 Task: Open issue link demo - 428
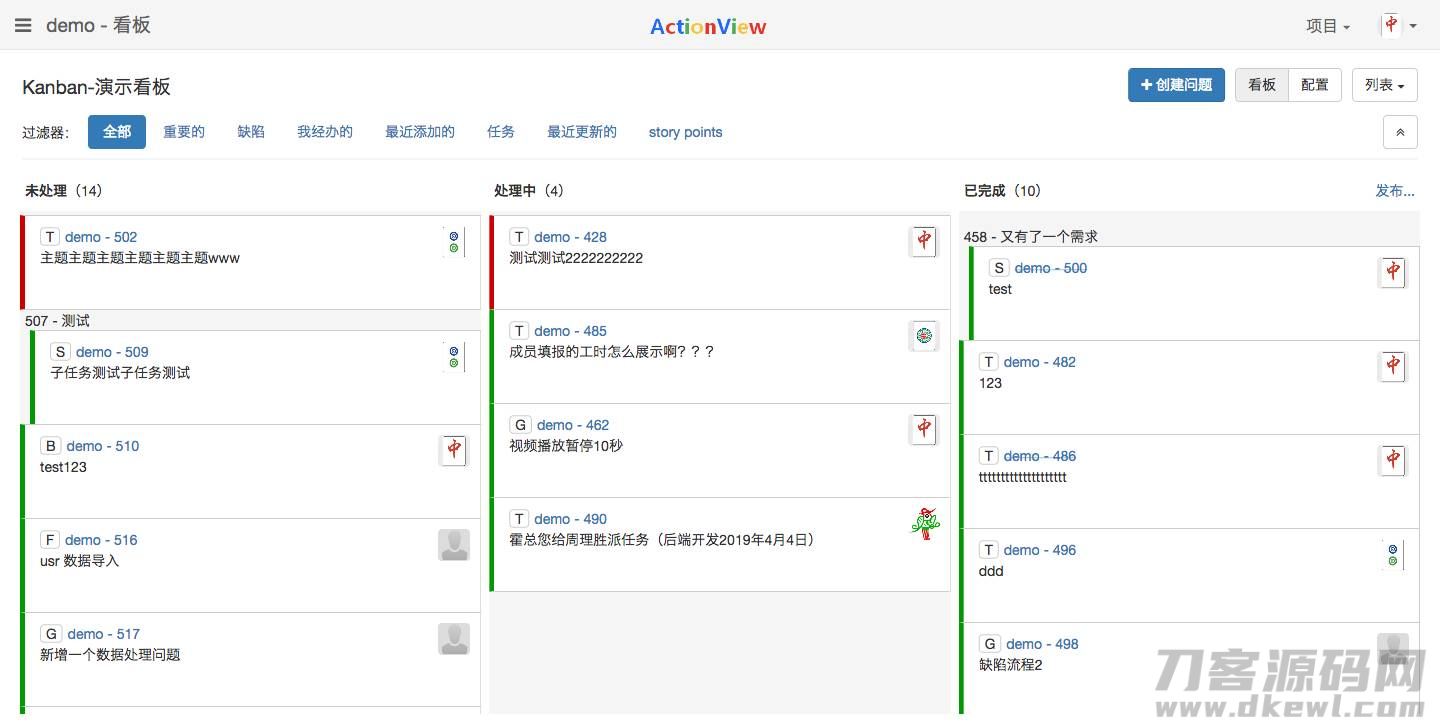[x=570, y=237]
